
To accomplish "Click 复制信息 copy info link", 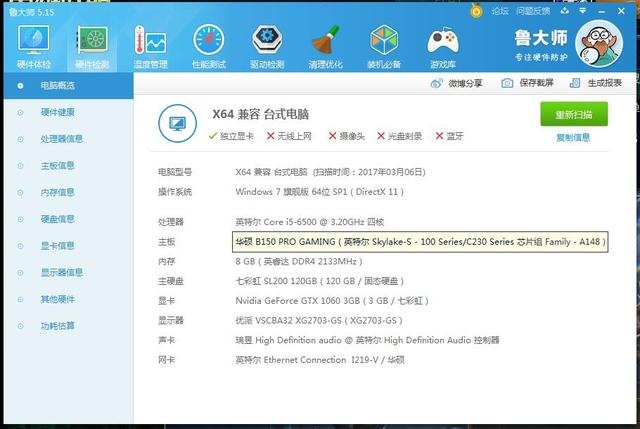I will (573, 138).
